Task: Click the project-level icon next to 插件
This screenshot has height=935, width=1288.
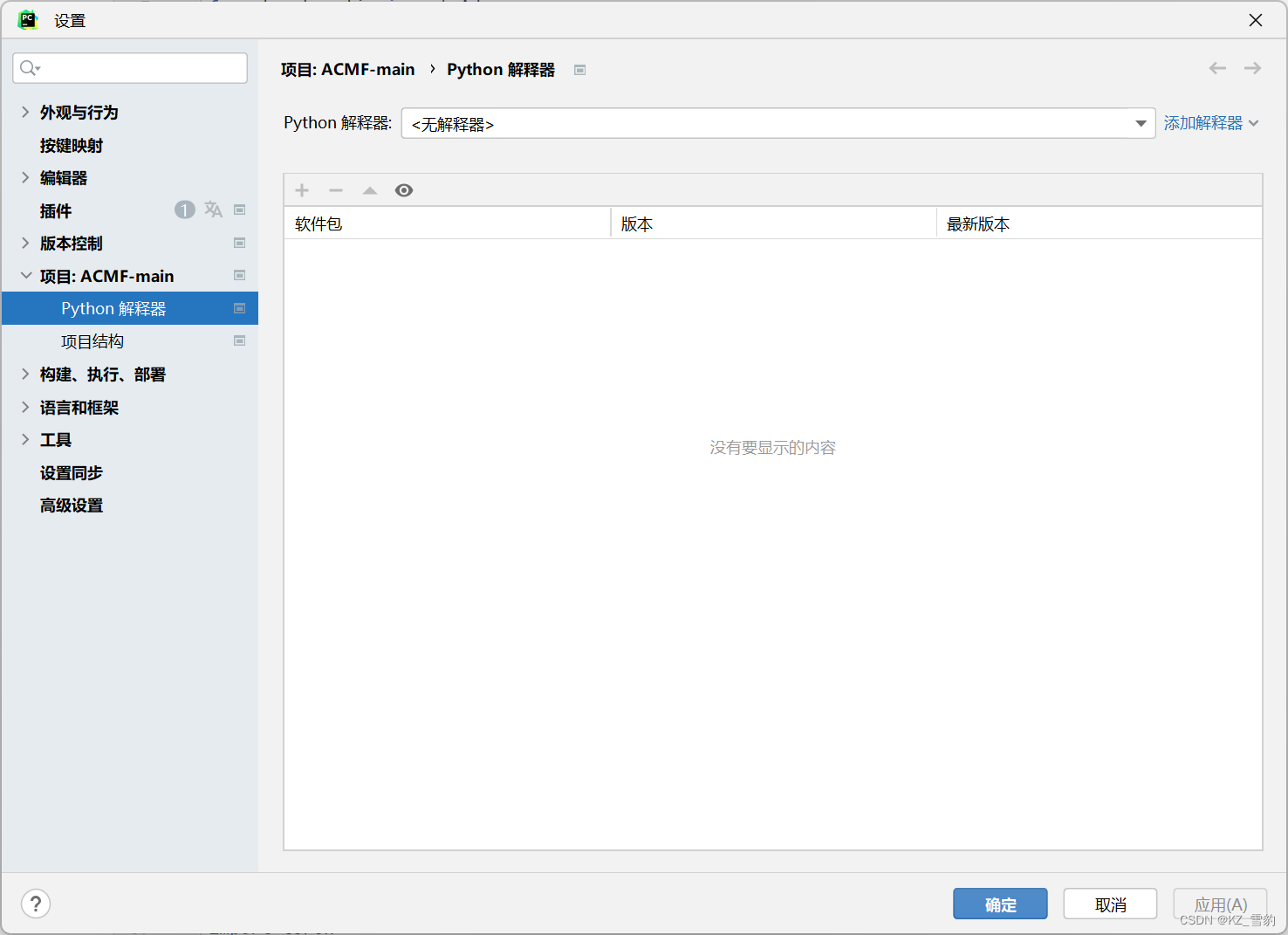Action: (240, 210)
